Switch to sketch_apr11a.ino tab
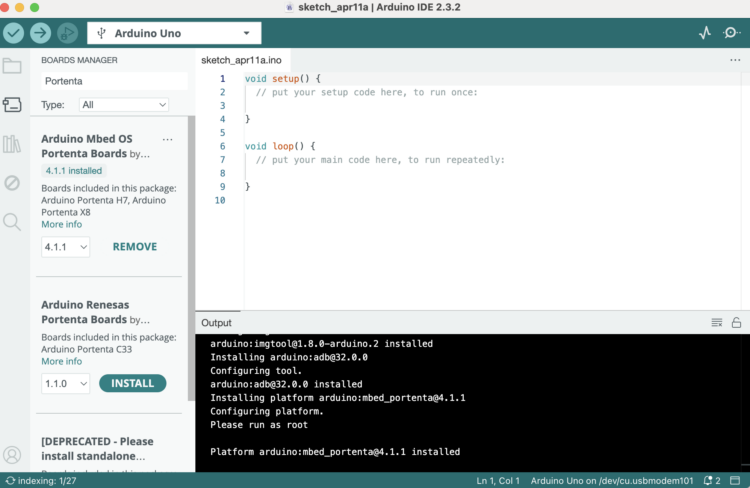750x488 pixels. coord(242,60)
